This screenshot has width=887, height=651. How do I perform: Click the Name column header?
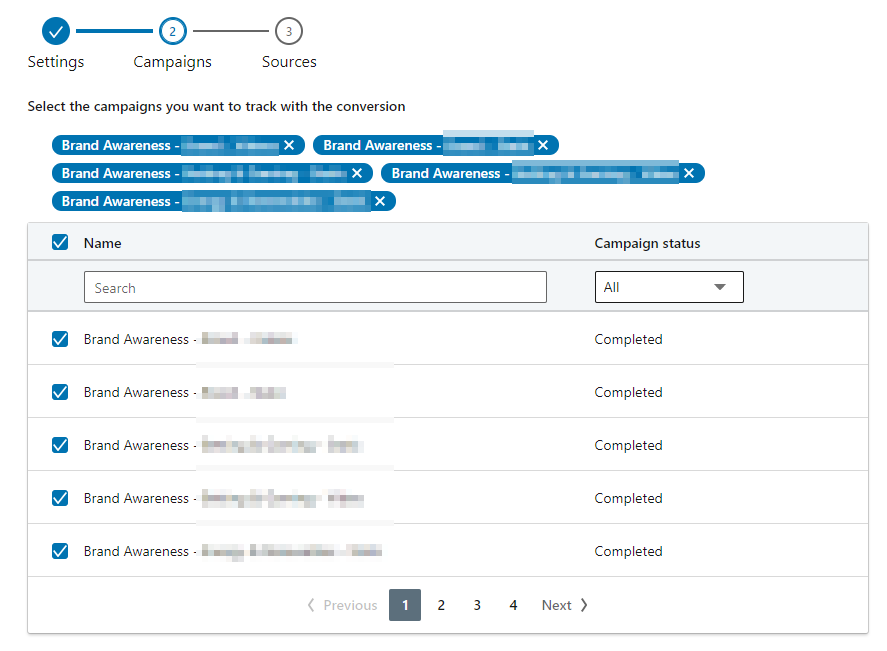102,243
